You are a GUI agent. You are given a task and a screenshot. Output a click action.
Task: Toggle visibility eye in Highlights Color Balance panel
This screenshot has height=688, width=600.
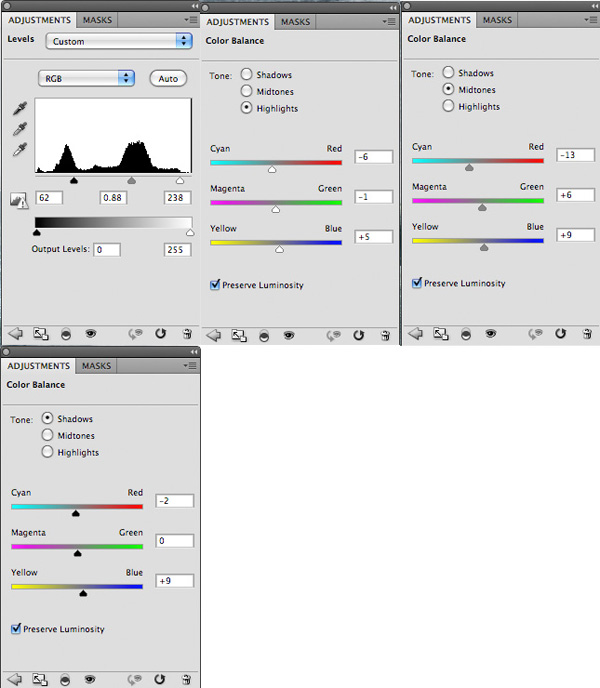click(x=289, y=336)
